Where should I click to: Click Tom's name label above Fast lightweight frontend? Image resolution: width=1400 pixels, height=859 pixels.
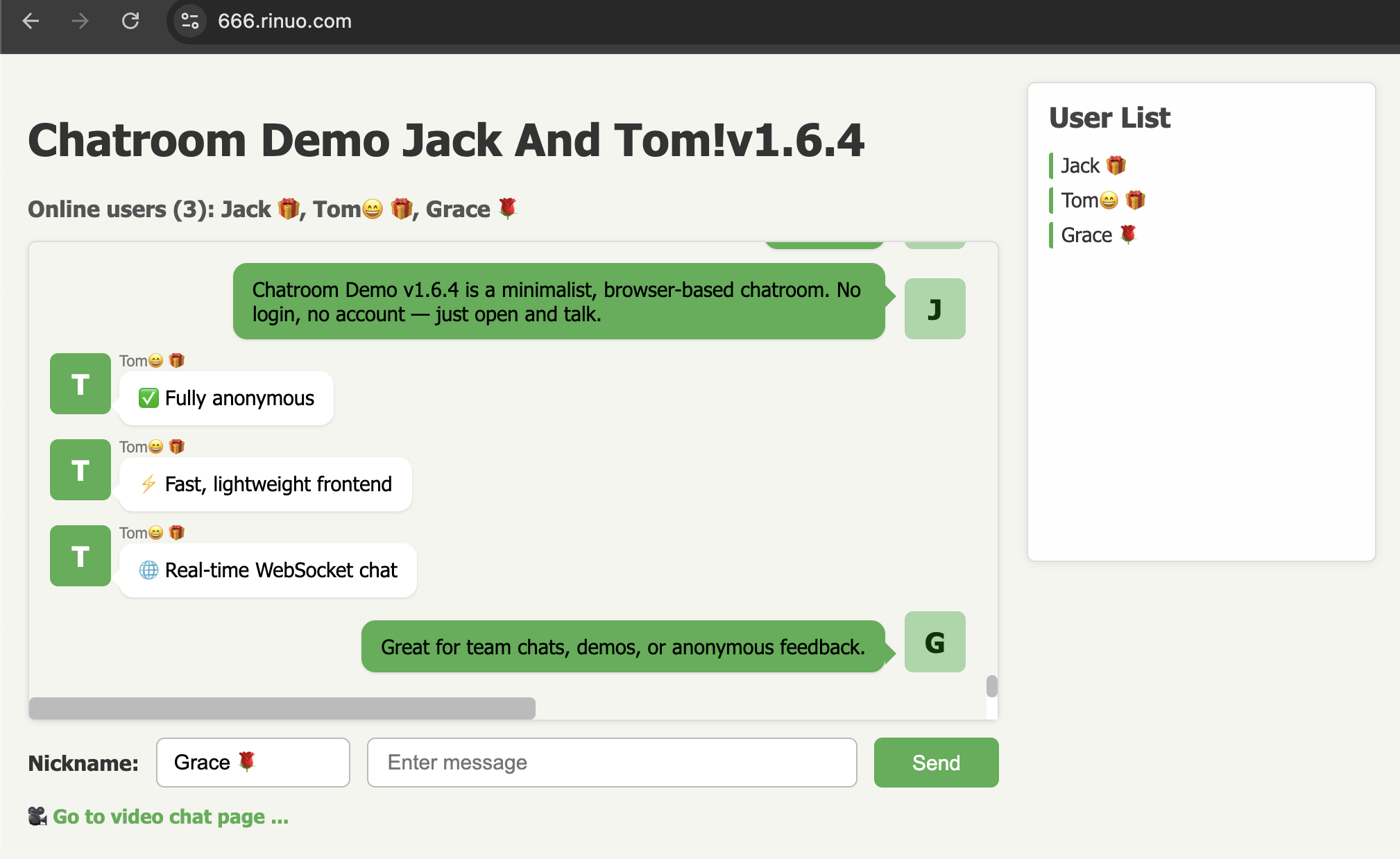[x=152, y=447]
